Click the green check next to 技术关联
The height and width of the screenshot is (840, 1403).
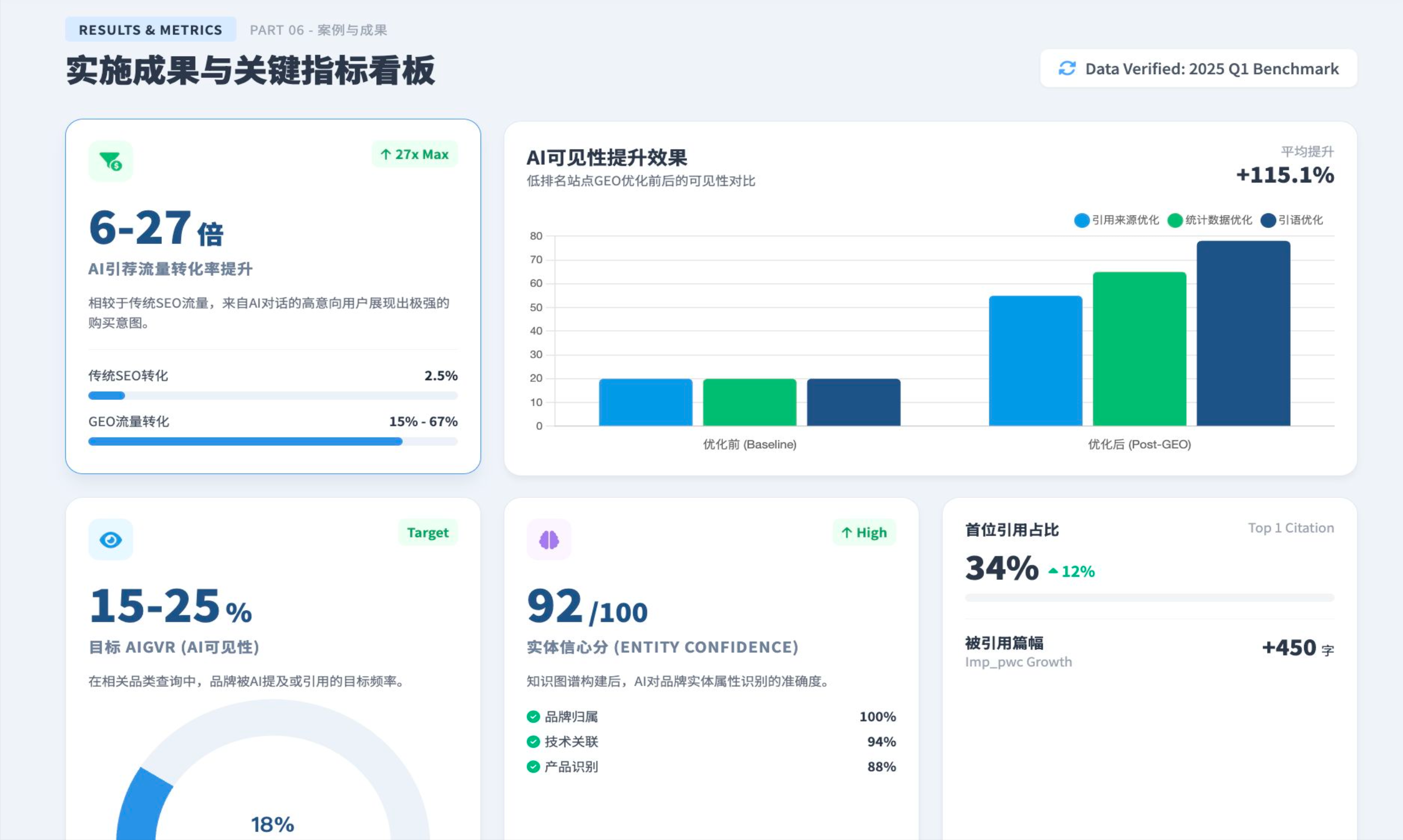pyautogui.click(x=532, y=742)
